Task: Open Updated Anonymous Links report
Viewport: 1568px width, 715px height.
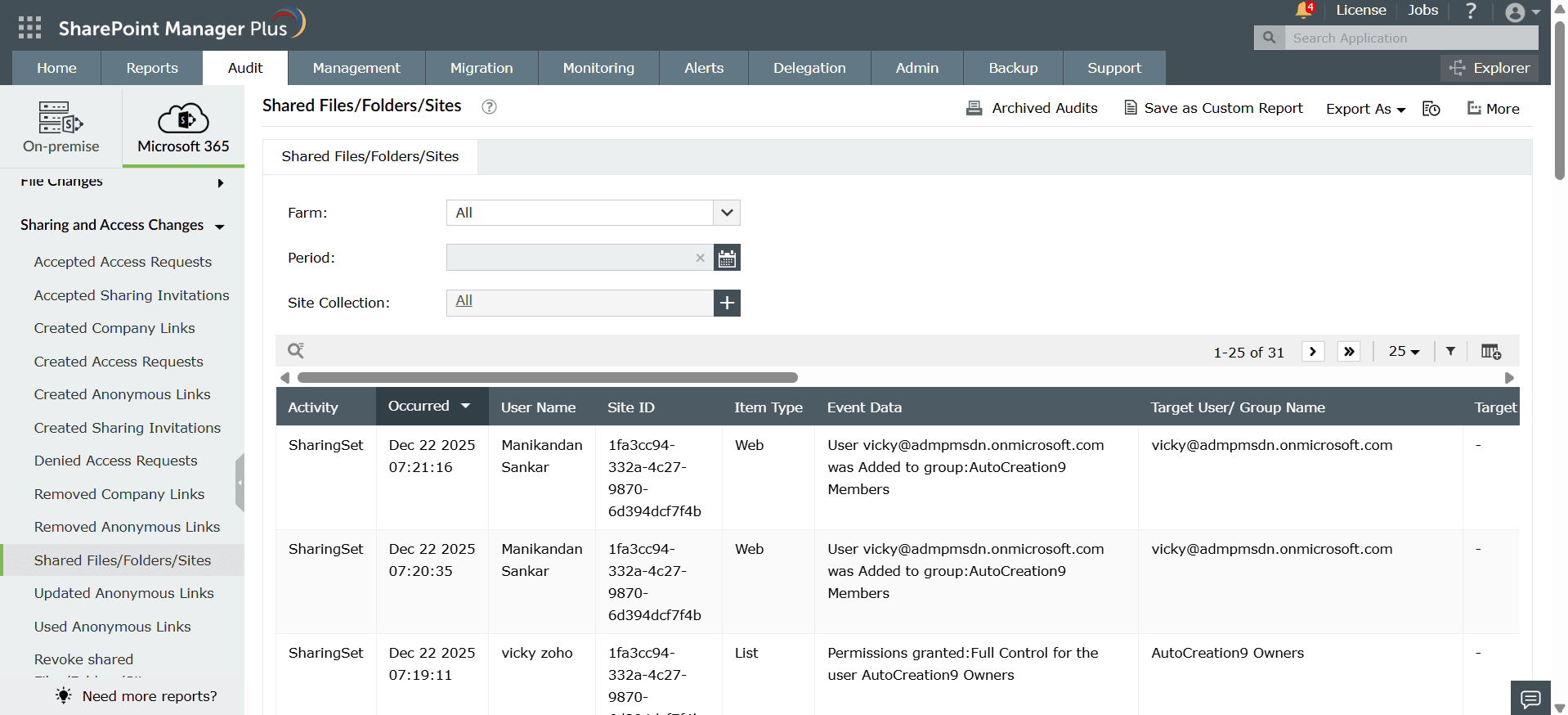Action: (x=123, y=593)
